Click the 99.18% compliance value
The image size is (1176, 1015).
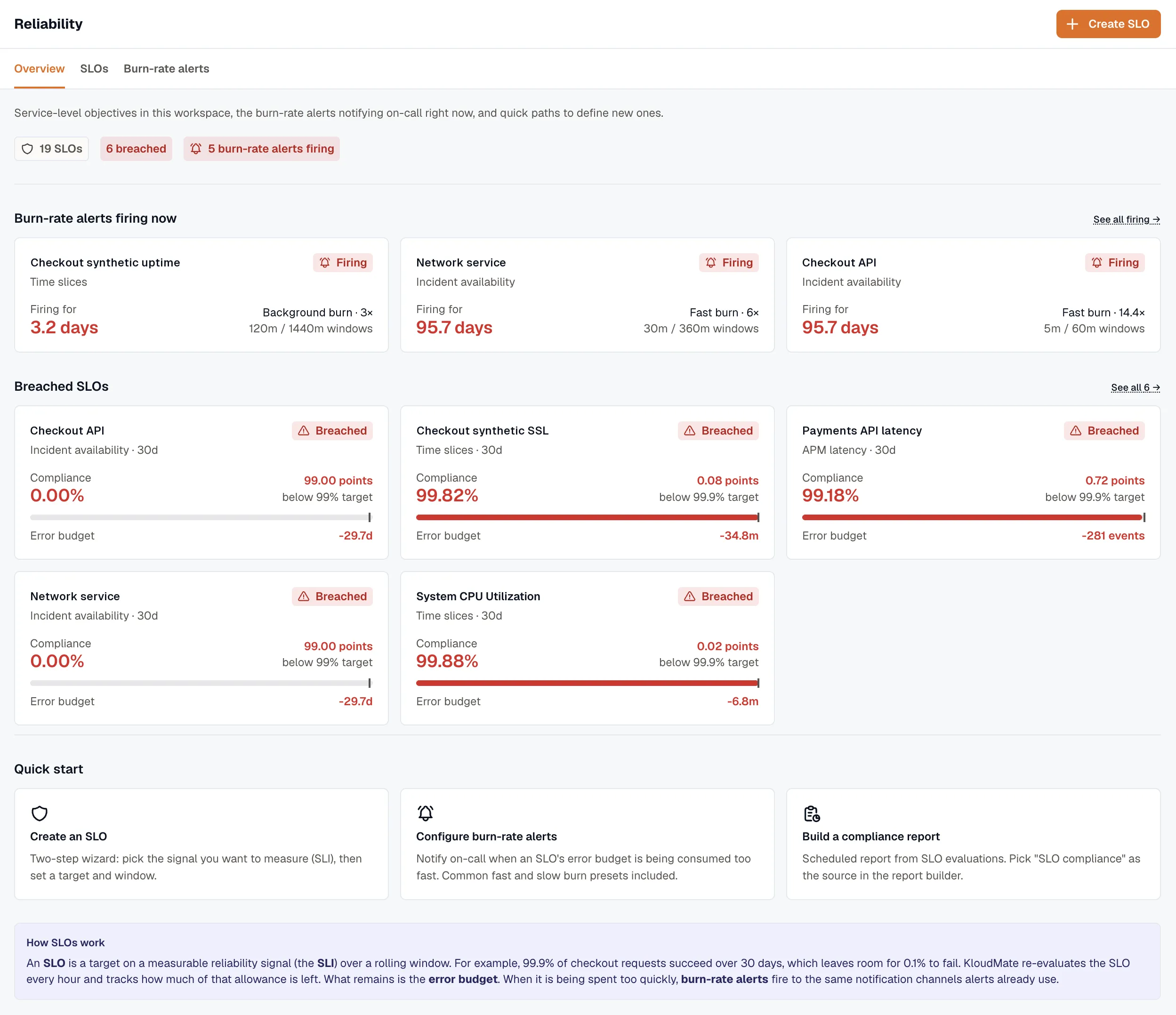[x=830, y=496]
